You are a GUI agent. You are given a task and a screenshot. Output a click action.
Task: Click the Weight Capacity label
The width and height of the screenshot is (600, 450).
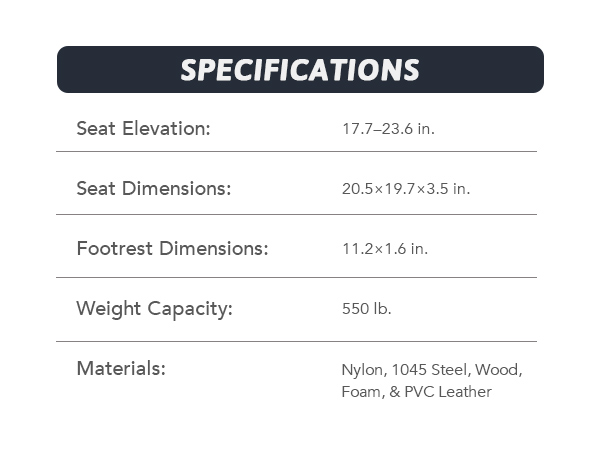[x=154, y=308]
